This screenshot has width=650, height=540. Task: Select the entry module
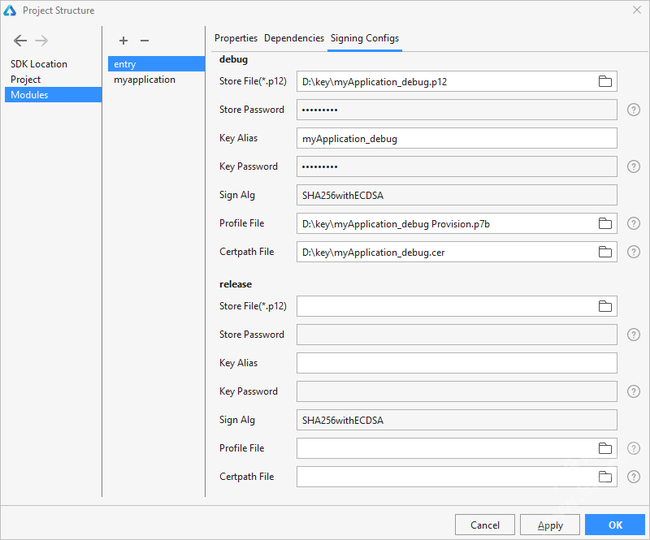(156, 64)
